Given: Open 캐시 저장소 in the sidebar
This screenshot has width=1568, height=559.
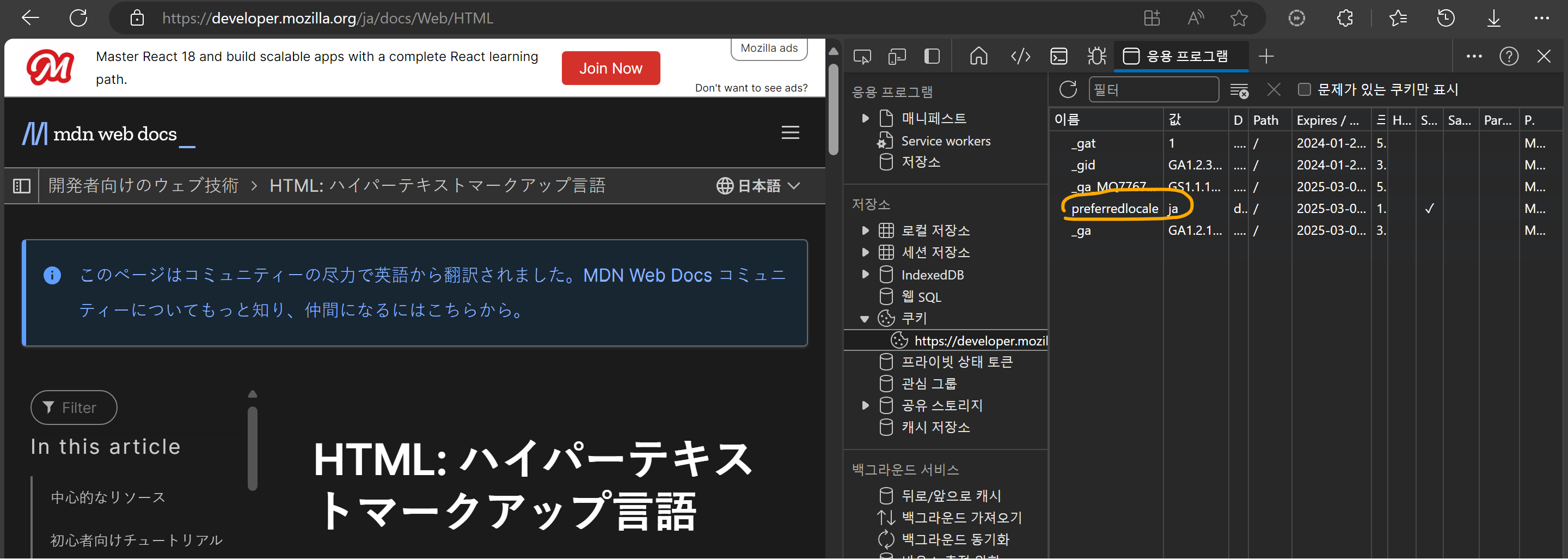Looking at the screenshot, I should 935,428.
